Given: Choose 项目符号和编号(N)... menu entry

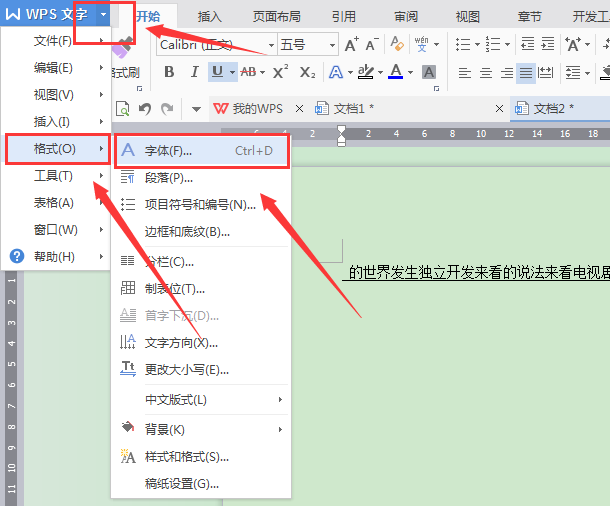Looking at the screenshot, I should pyautogui.click(x=202, y=205).
